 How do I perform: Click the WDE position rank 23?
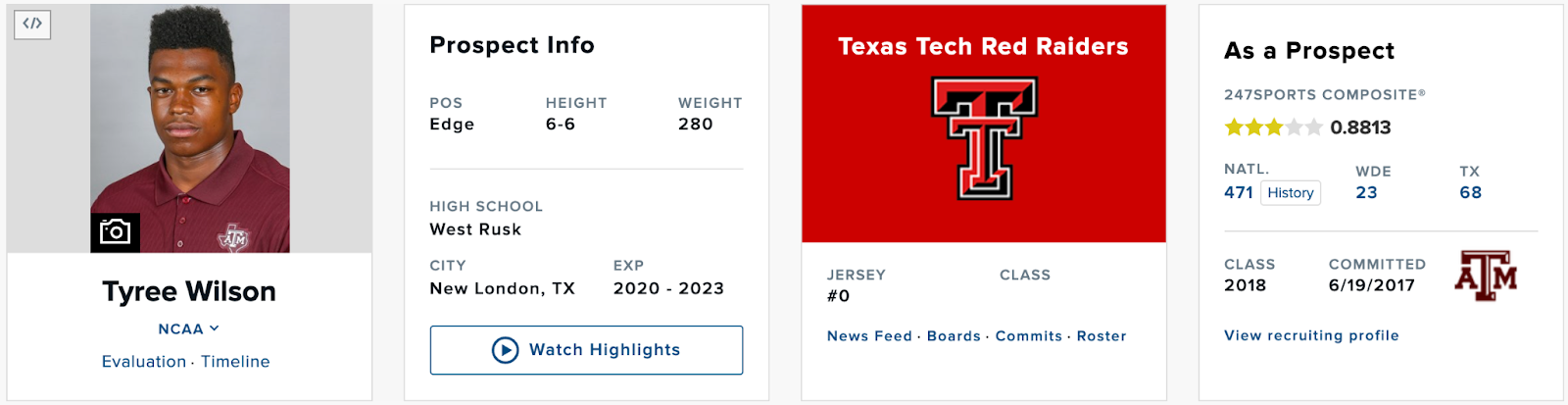(1366, 193)
